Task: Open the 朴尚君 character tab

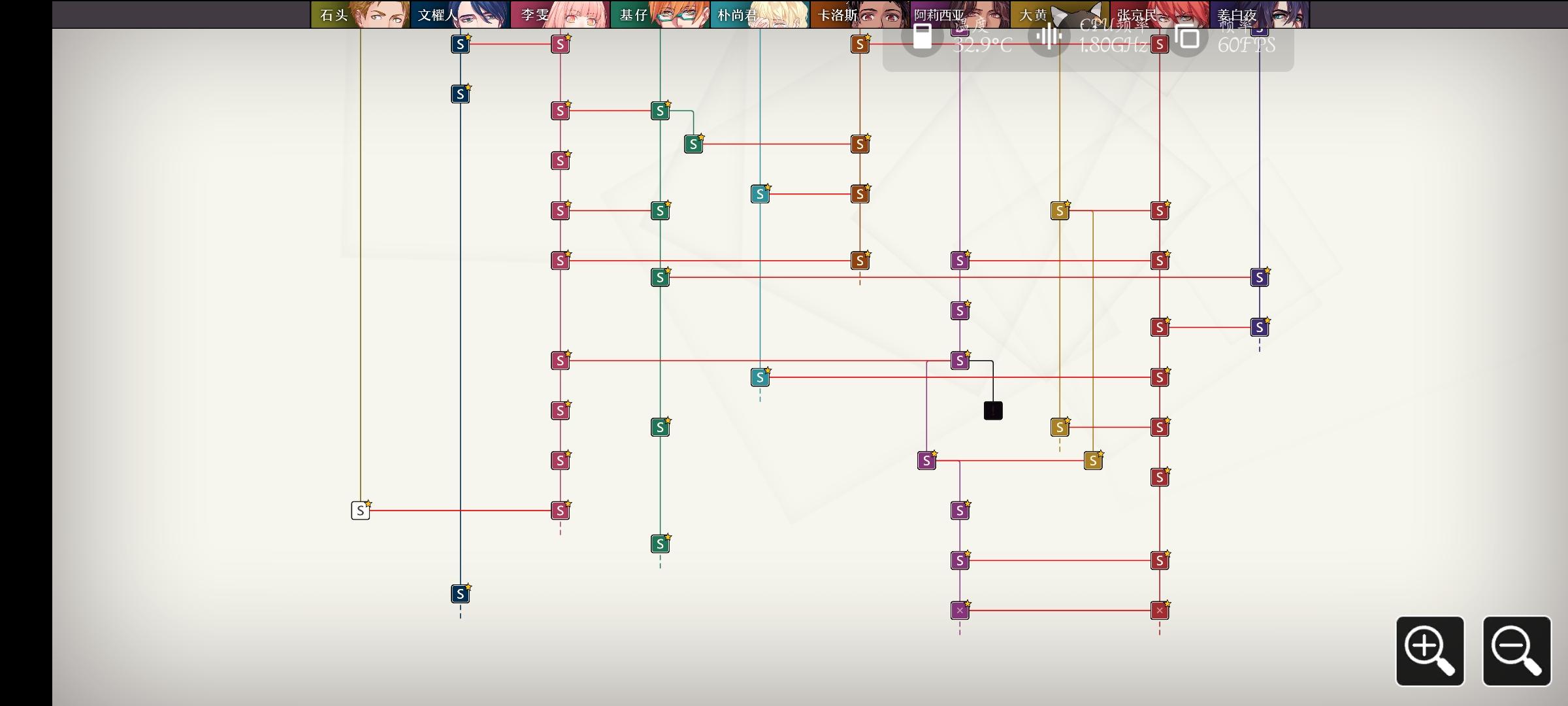Action: point(760,14)
